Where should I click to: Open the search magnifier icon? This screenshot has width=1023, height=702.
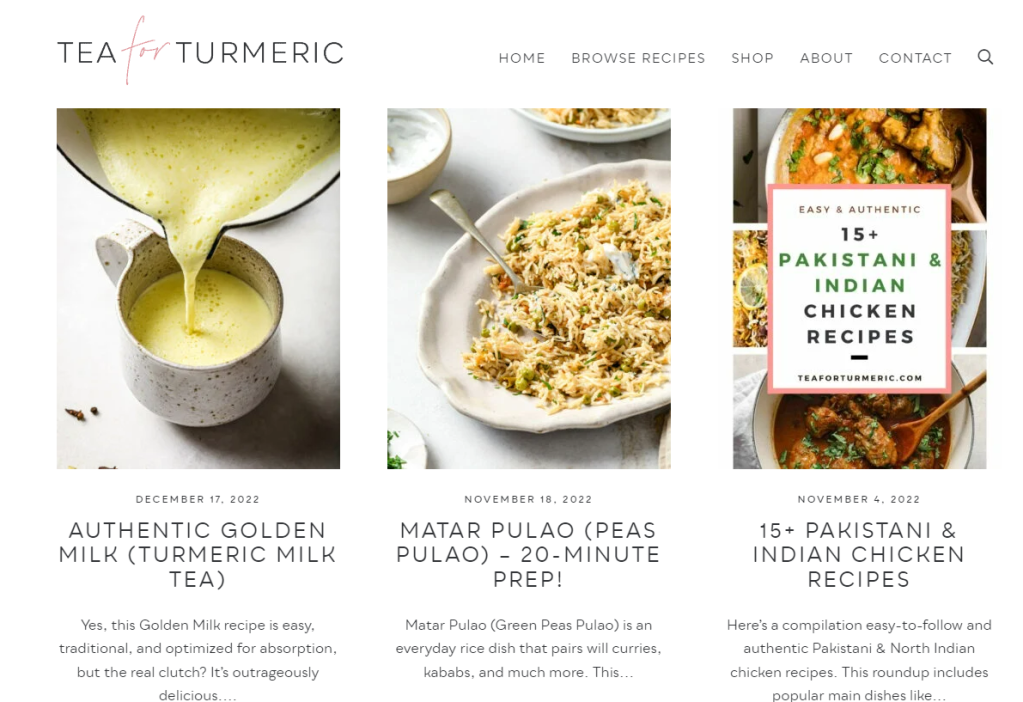pyautogui.click(x=985, y=57)
